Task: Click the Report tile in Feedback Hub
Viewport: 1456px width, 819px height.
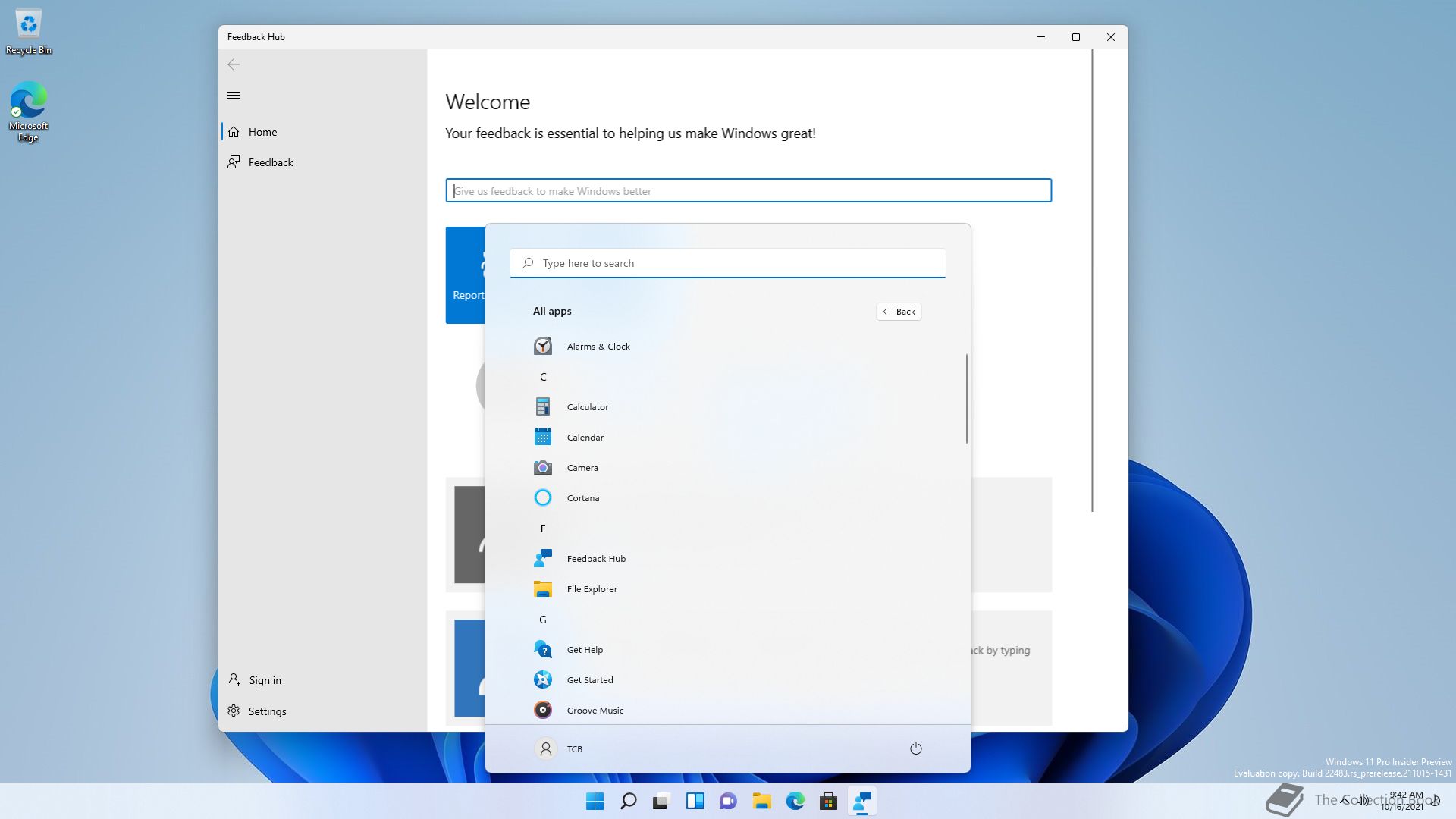Action: [466, 275]
